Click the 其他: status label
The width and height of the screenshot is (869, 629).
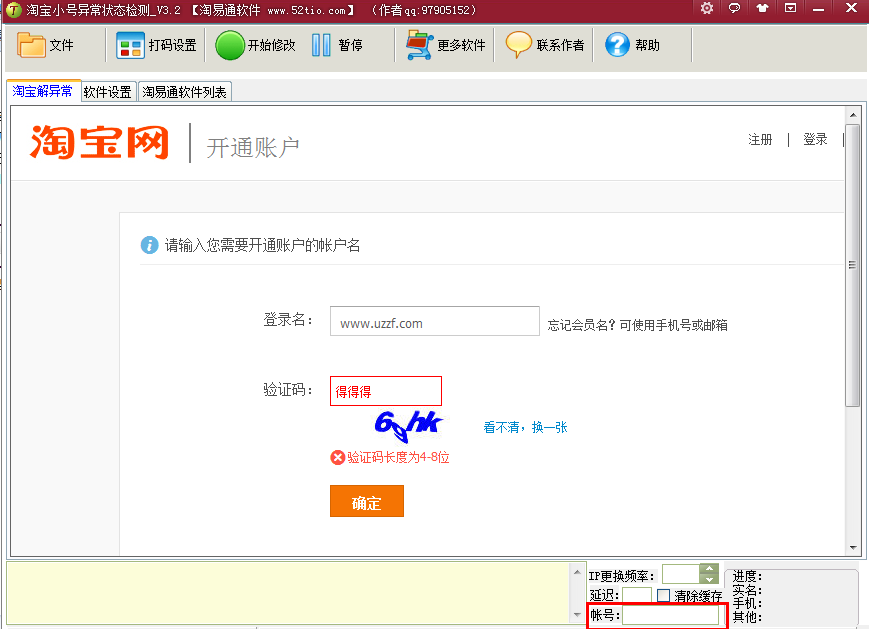coord(747,617)
